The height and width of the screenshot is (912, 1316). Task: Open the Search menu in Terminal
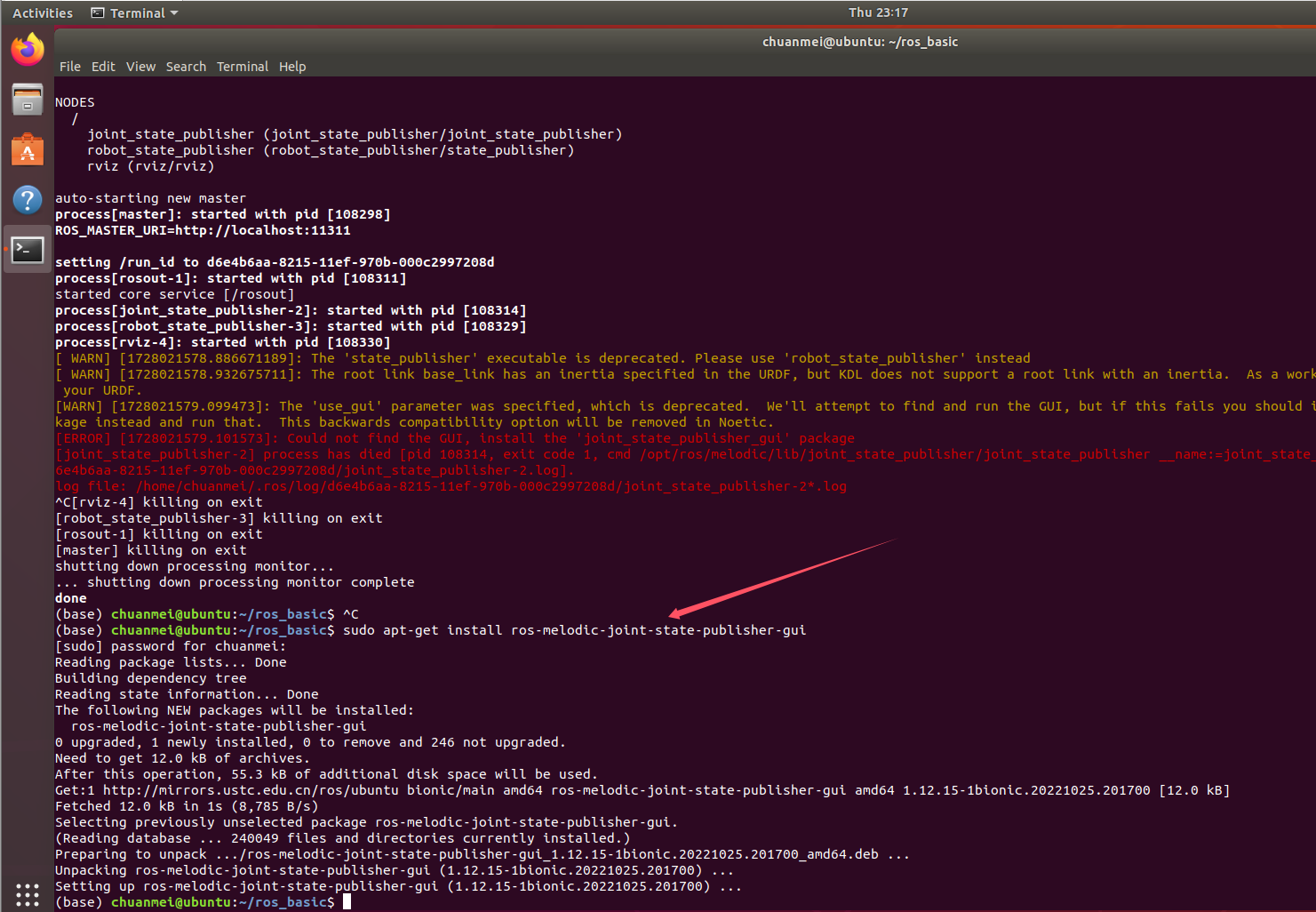pyautogui.click(x=186, y=66)
